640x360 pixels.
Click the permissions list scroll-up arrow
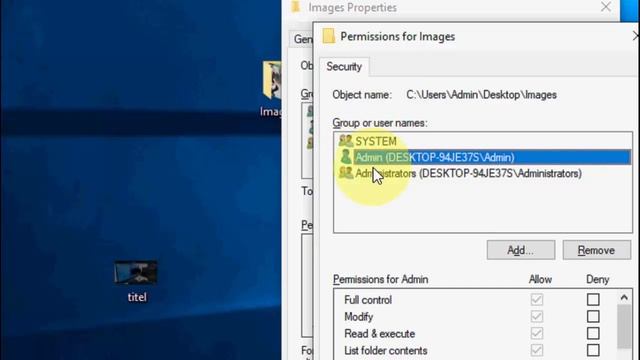[624, 298]
